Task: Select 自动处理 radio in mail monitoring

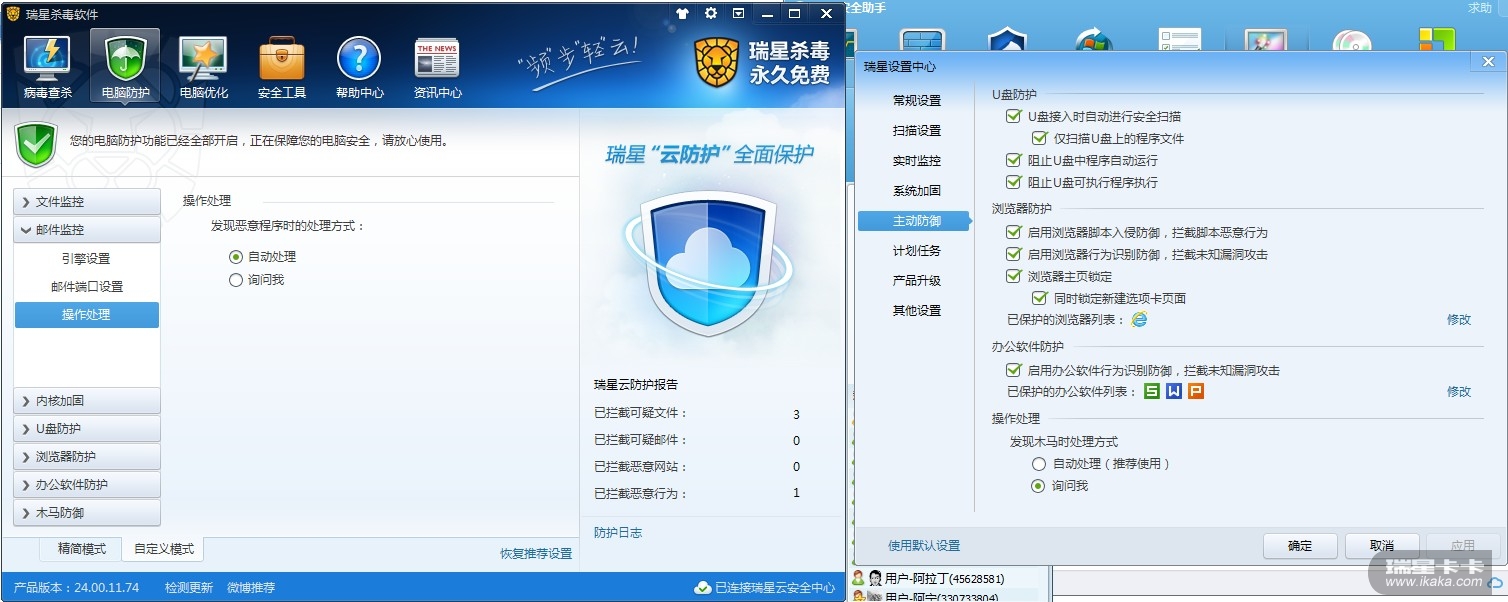Action: click(x=236, y=257)
